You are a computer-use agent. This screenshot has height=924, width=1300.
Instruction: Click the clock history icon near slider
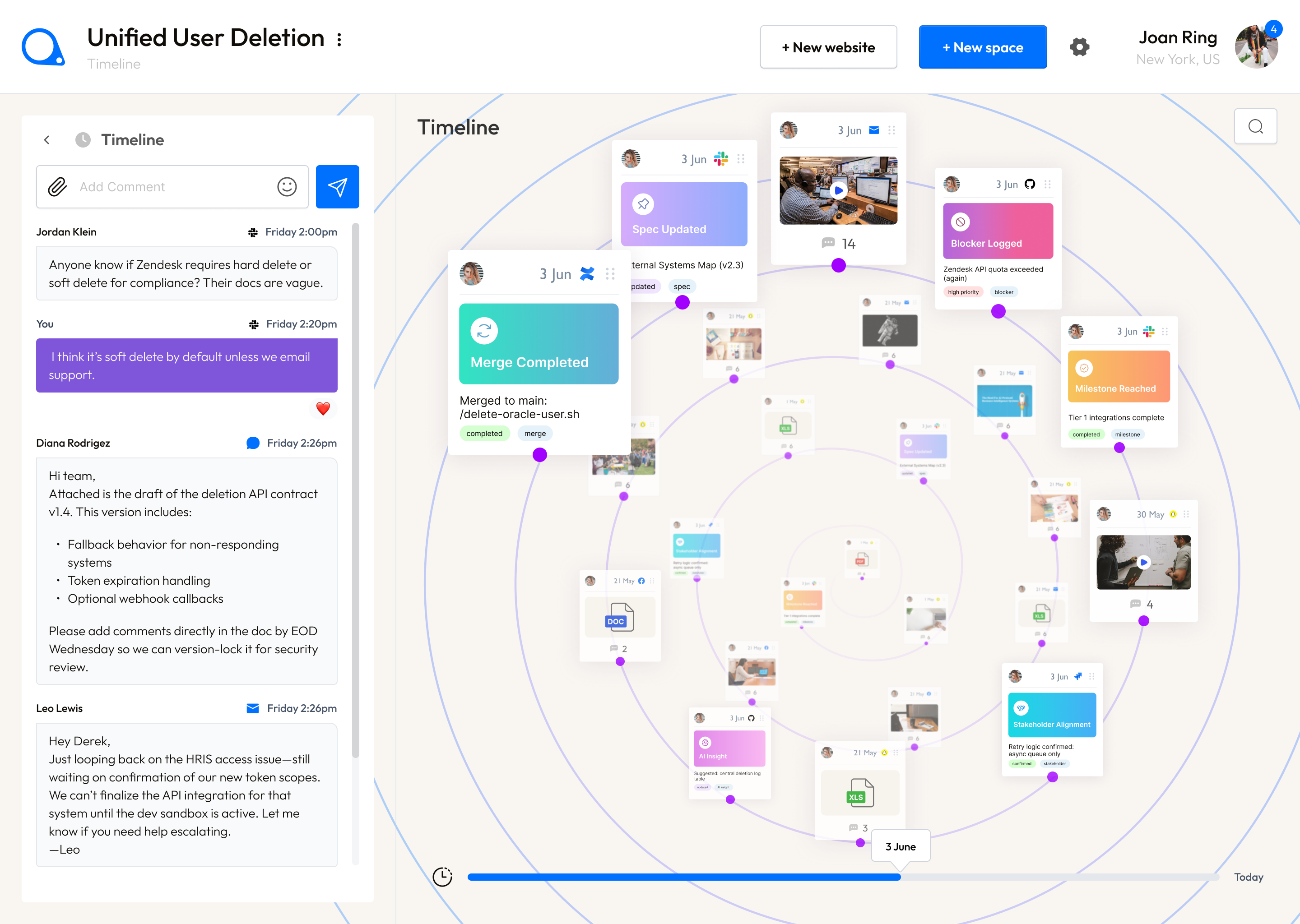click(x=442, y=876)
